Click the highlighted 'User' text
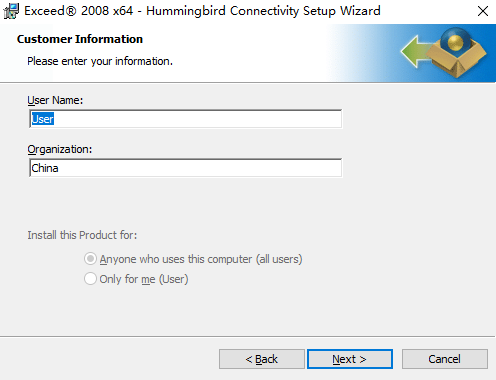This screenshot has height=380, width=496. [x=42, y=119]
